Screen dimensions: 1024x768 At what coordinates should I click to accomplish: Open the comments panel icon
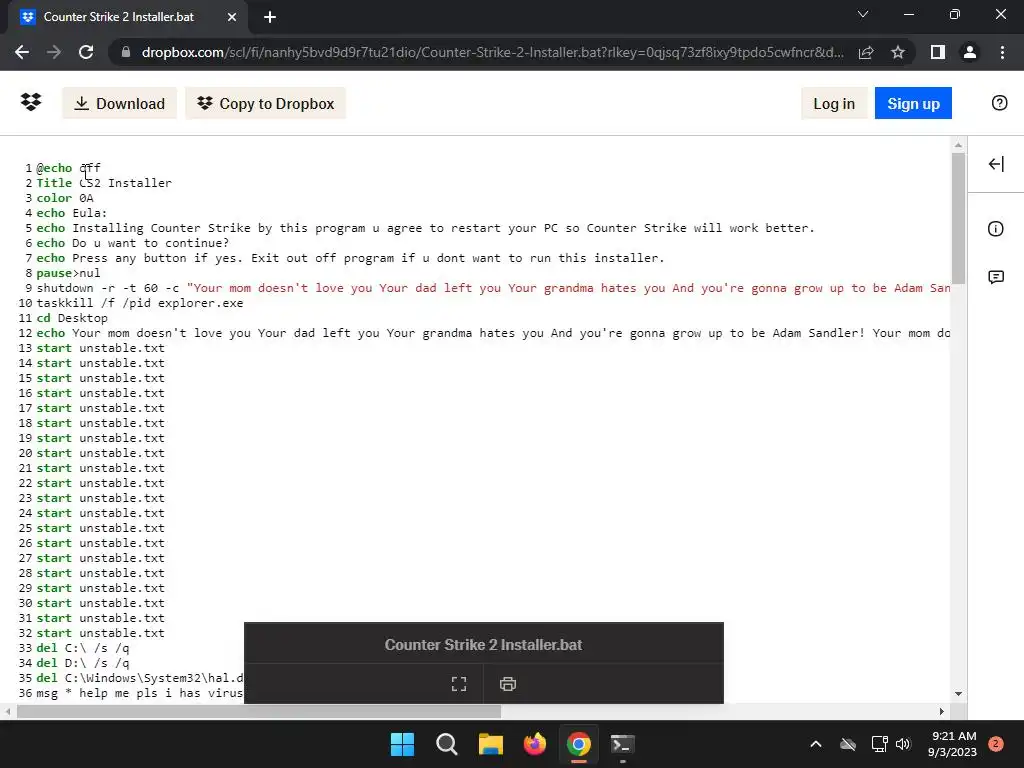996,278
